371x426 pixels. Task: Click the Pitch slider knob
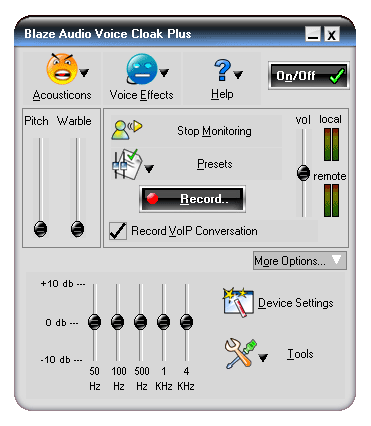tap(41, 229)
